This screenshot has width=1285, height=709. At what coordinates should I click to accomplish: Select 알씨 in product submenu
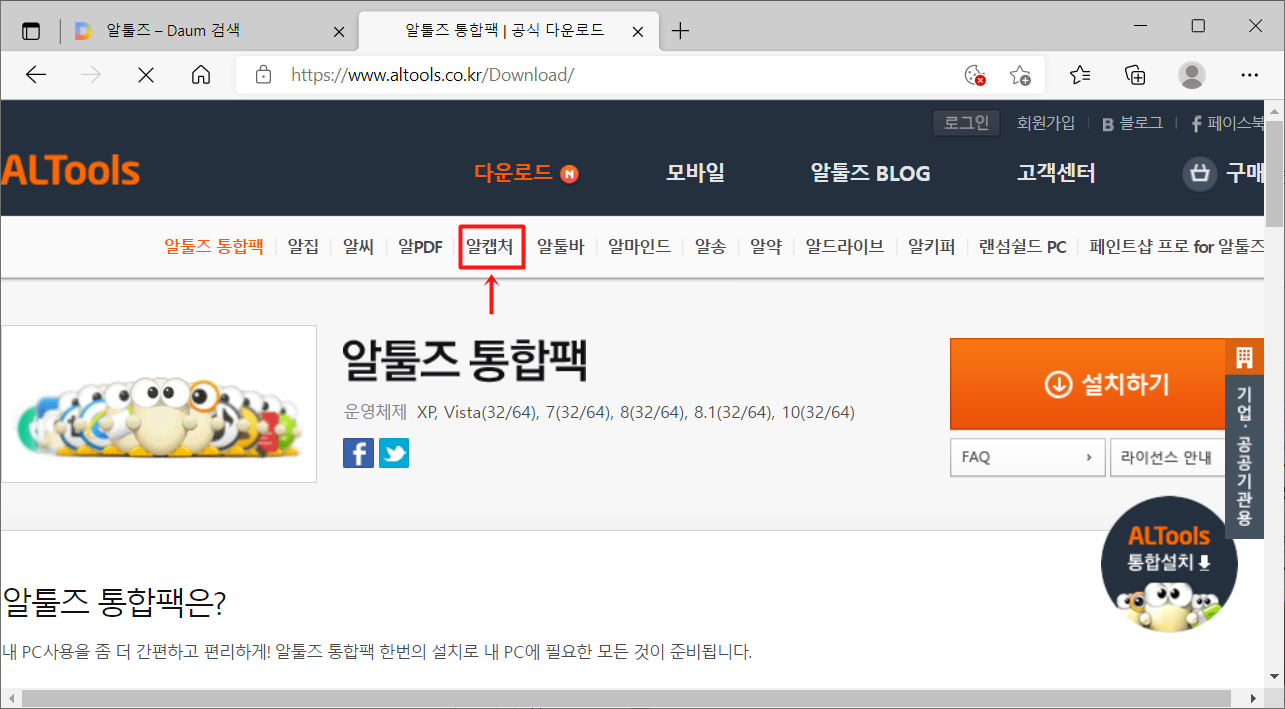click(x=358, y=246)
